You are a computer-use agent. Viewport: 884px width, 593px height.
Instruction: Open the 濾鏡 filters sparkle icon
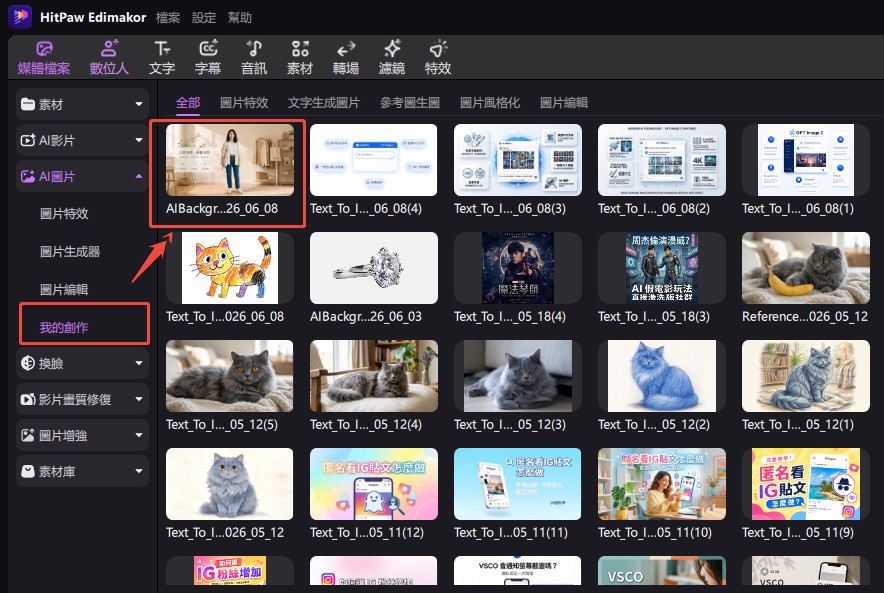[x=392, y=48]
